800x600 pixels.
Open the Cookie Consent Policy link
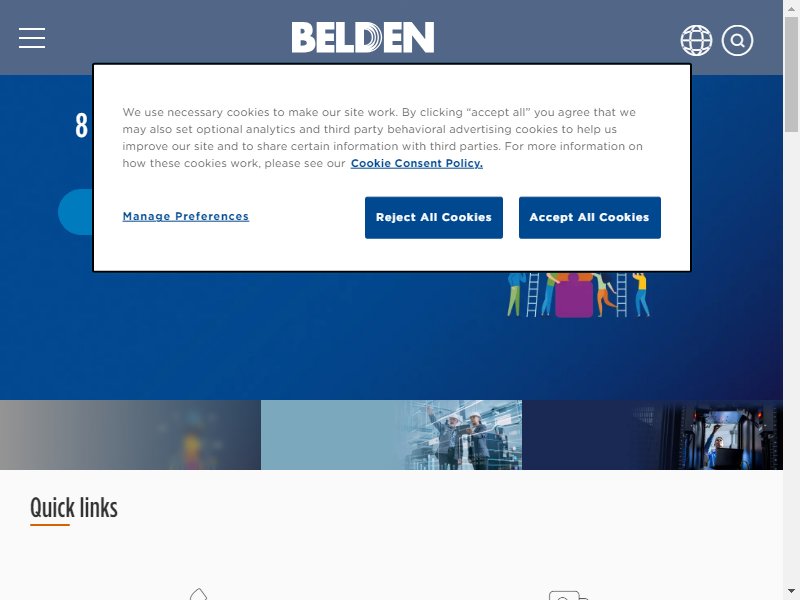pos(416,163)
